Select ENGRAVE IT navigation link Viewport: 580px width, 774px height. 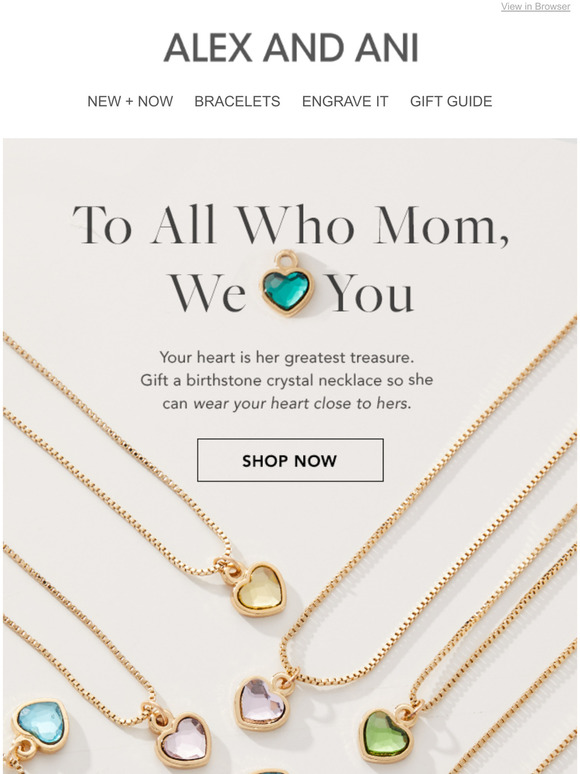click(345, 101)
